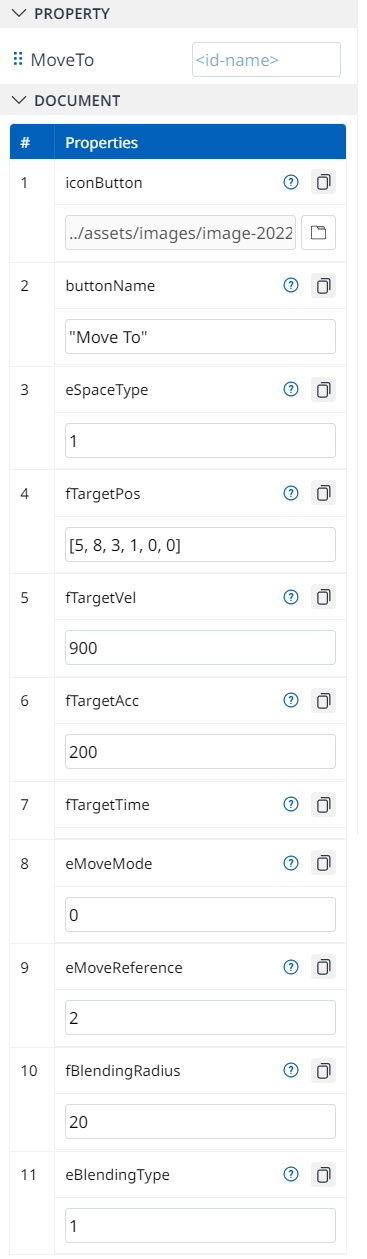Copy the fTargetPos property
Image resolution: width=367 pixels, height=1259 pixels.
(323, 493)
